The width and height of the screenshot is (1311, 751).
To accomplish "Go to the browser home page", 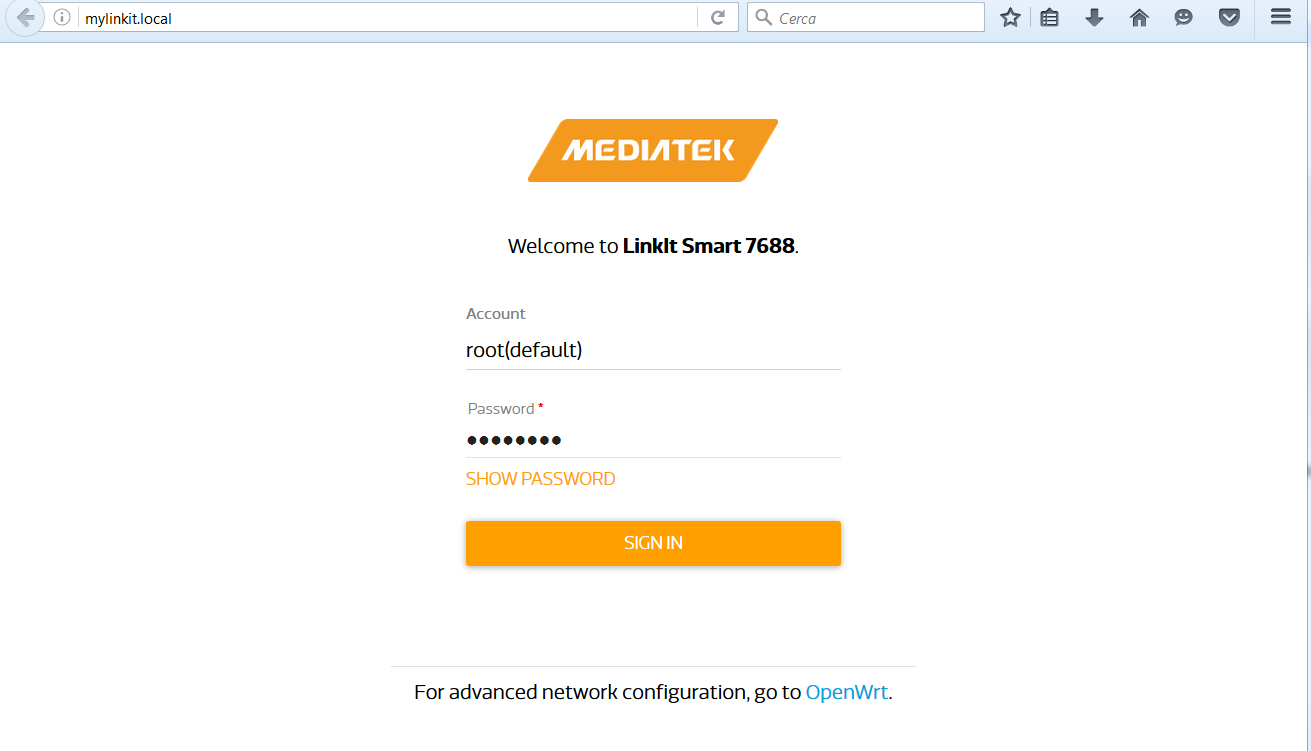I will pyautogui.click(x=1139, y=18).
